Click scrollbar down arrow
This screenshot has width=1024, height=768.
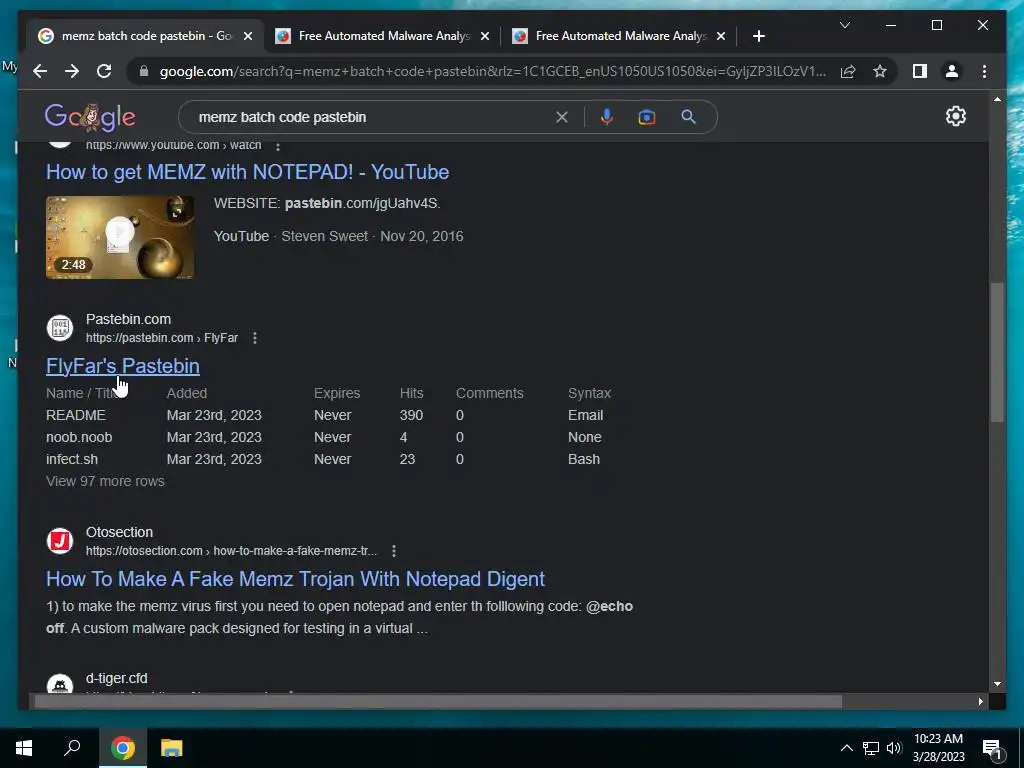pyautogui.click(x=997, y=684)
